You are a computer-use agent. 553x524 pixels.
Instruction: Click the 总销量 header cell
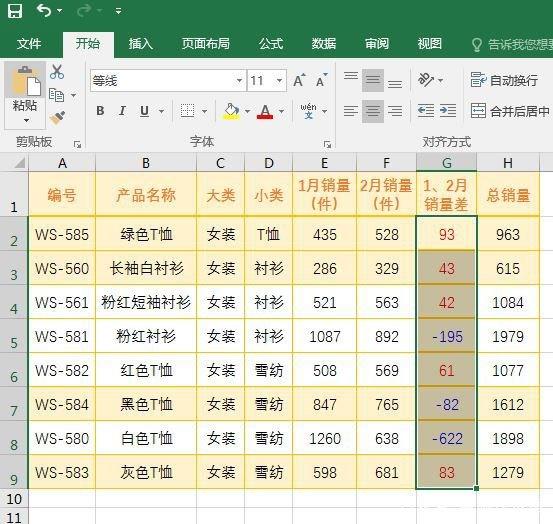[508, 194]
